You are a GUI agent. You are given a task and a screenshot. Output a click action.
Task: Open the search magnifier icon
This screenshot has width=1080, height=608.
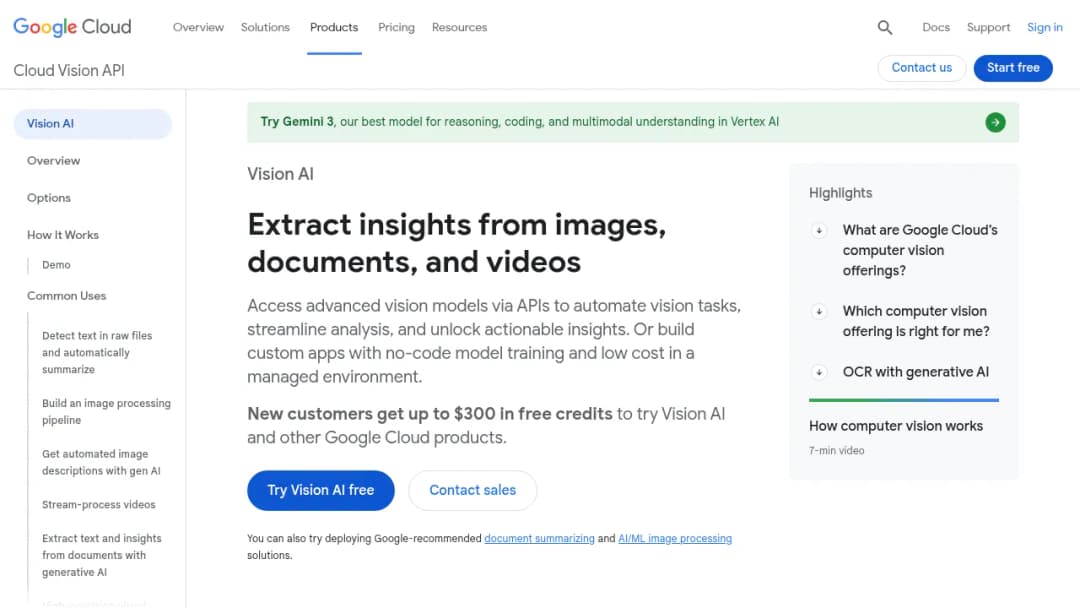(x=885, y=28)
